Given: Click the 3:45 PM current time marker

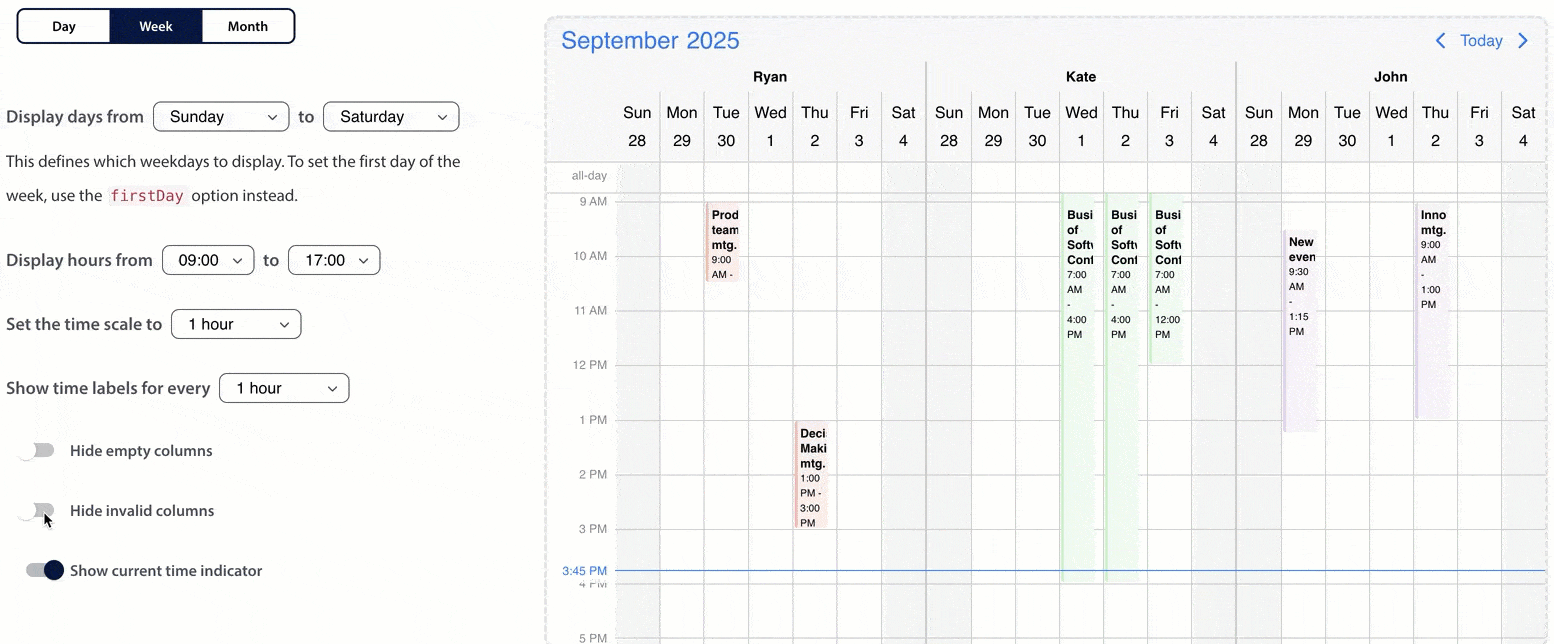Looking at the screenshot, I should (x=584, y=571).
